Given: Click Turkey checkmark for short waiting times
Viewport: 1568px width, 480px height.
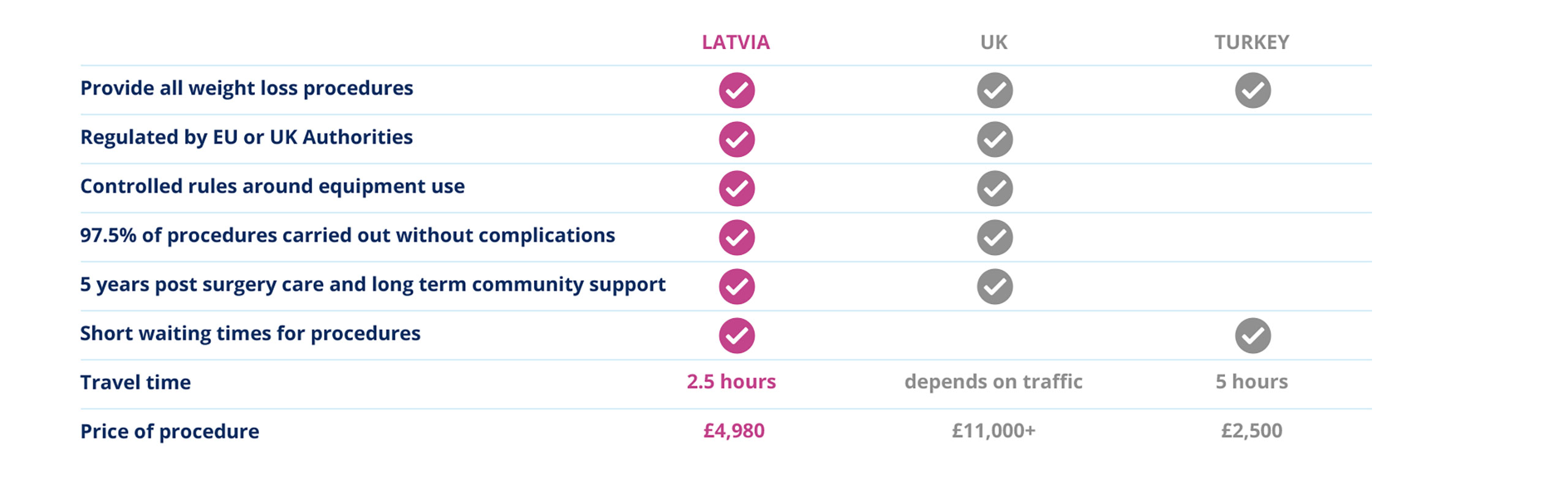Looking at the screenshot, I should pos(1253,335).
